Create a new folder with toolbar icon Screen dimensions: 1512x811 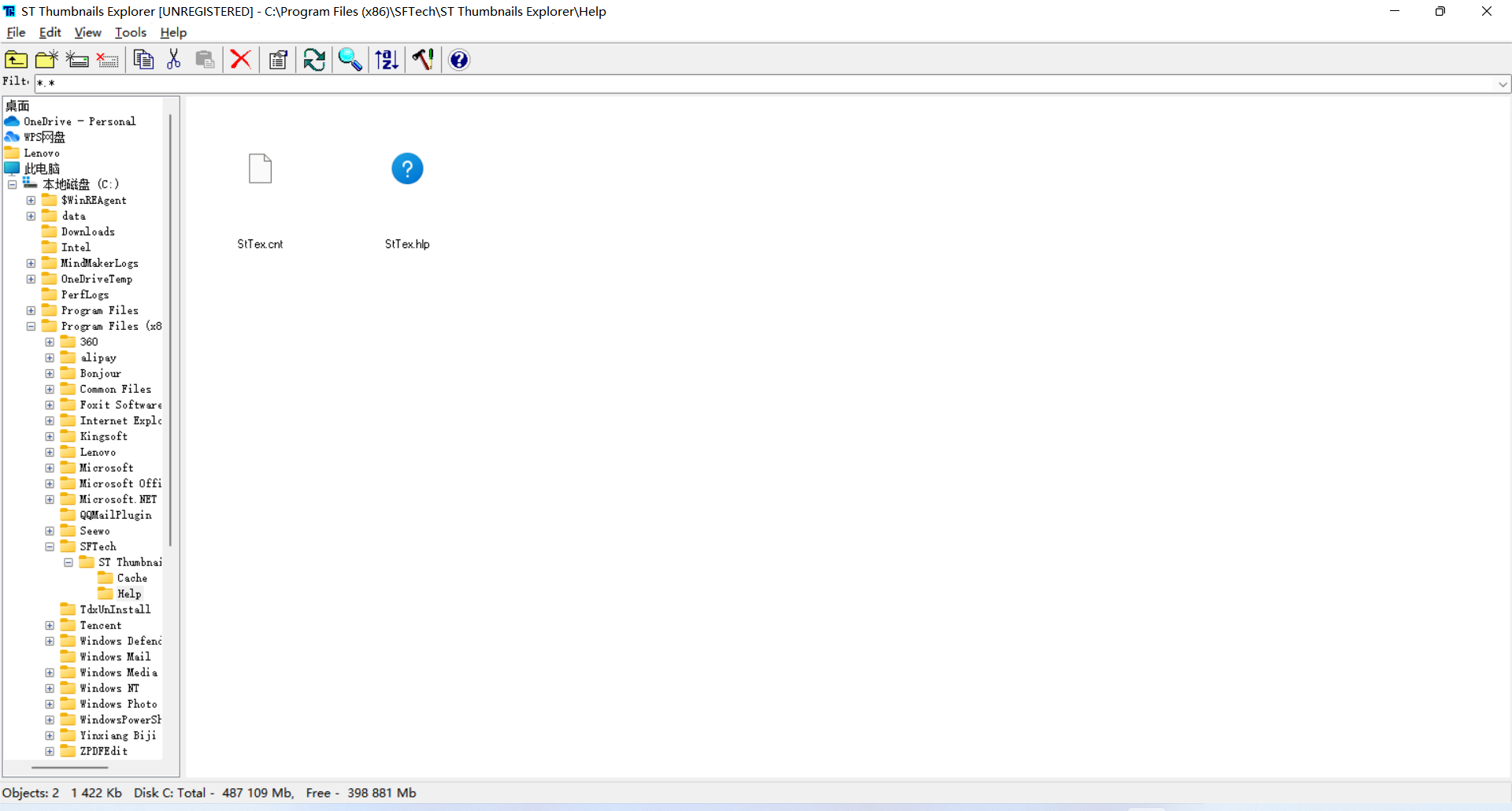coord(46,60)
